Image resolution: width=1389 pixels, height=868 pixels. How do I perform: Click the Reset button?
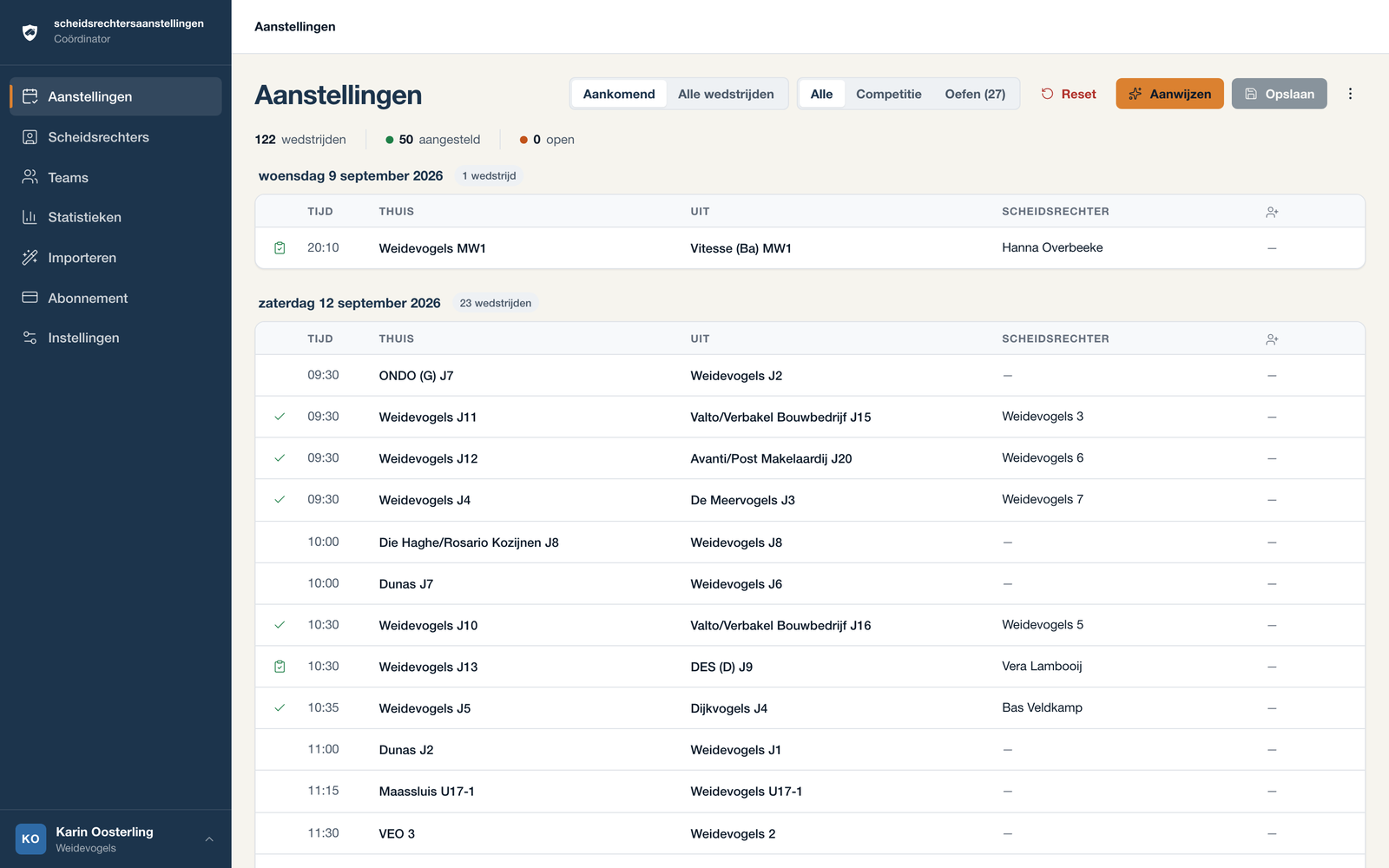1069,94
